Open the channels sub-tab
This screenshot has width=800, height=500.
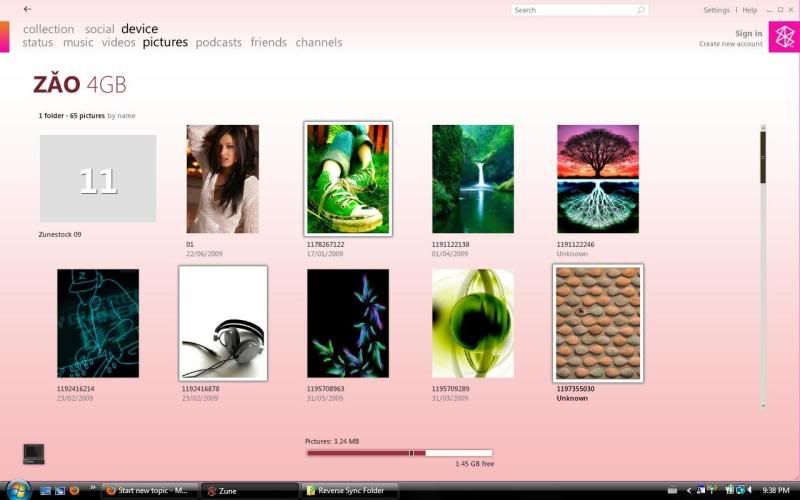(x=319, y=42)
